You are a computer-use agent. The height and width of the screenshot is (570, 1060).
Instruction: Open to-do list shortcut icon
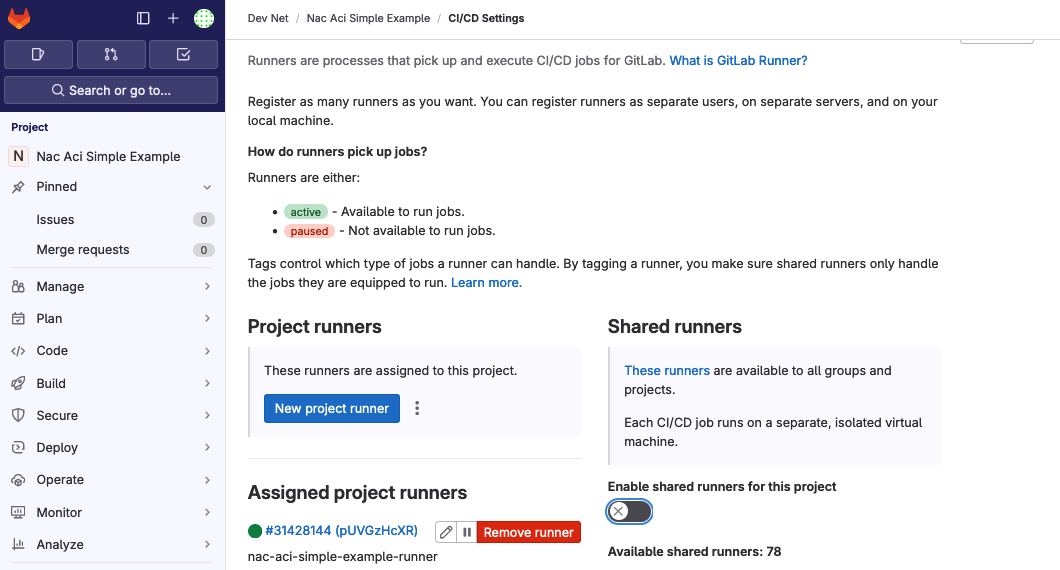point(183,54)
